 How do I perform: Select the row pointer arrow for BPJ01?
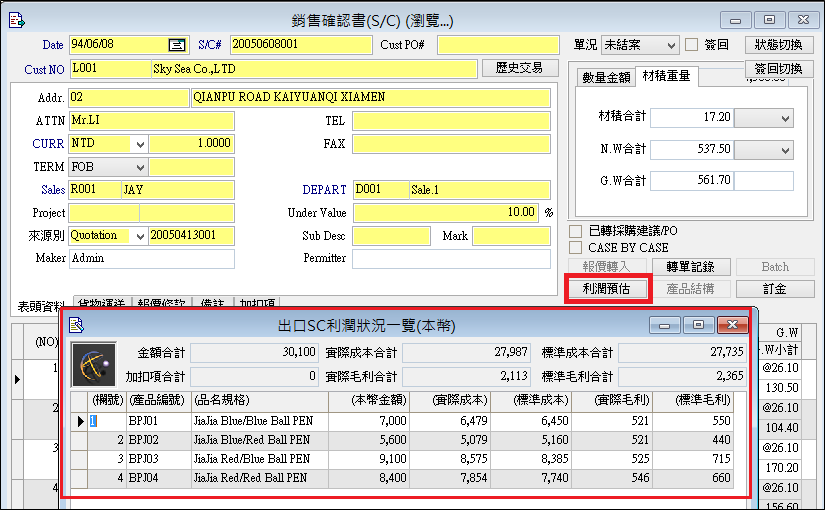pos(81,421)
